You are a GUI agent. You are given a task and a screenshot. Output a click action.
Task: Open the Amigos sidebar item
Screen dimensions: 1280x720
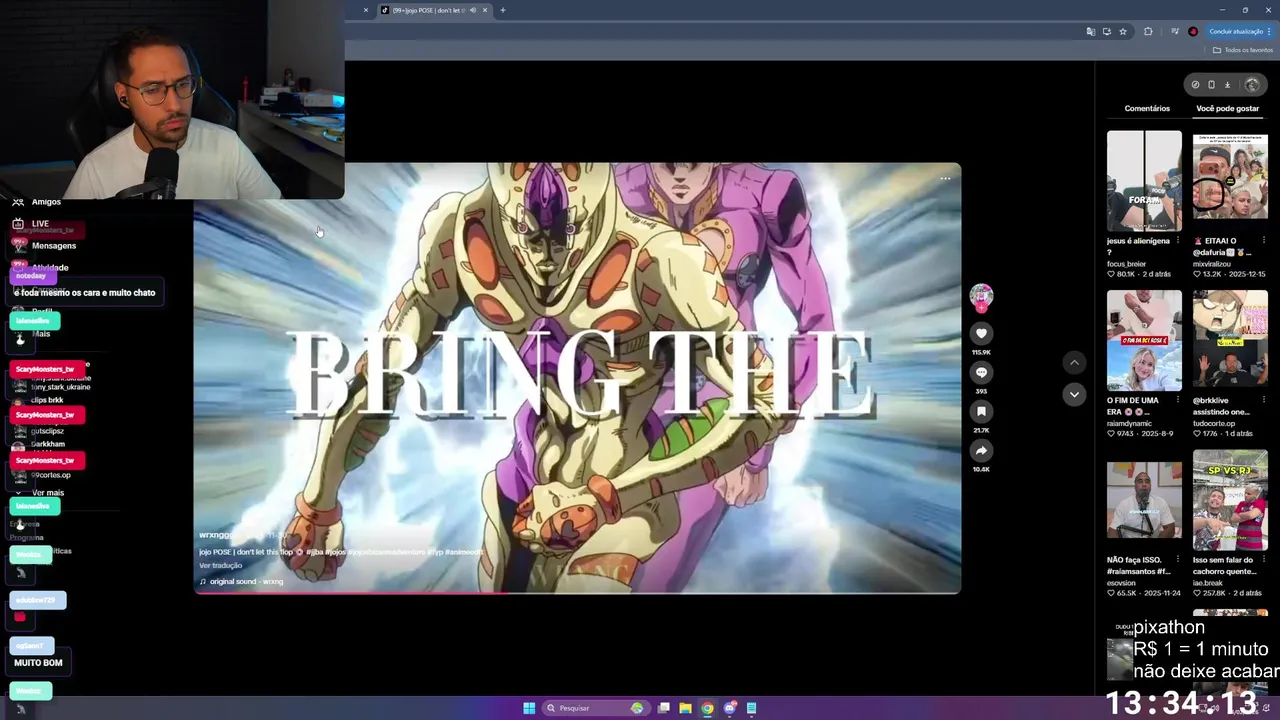click(x=46, y=202)
